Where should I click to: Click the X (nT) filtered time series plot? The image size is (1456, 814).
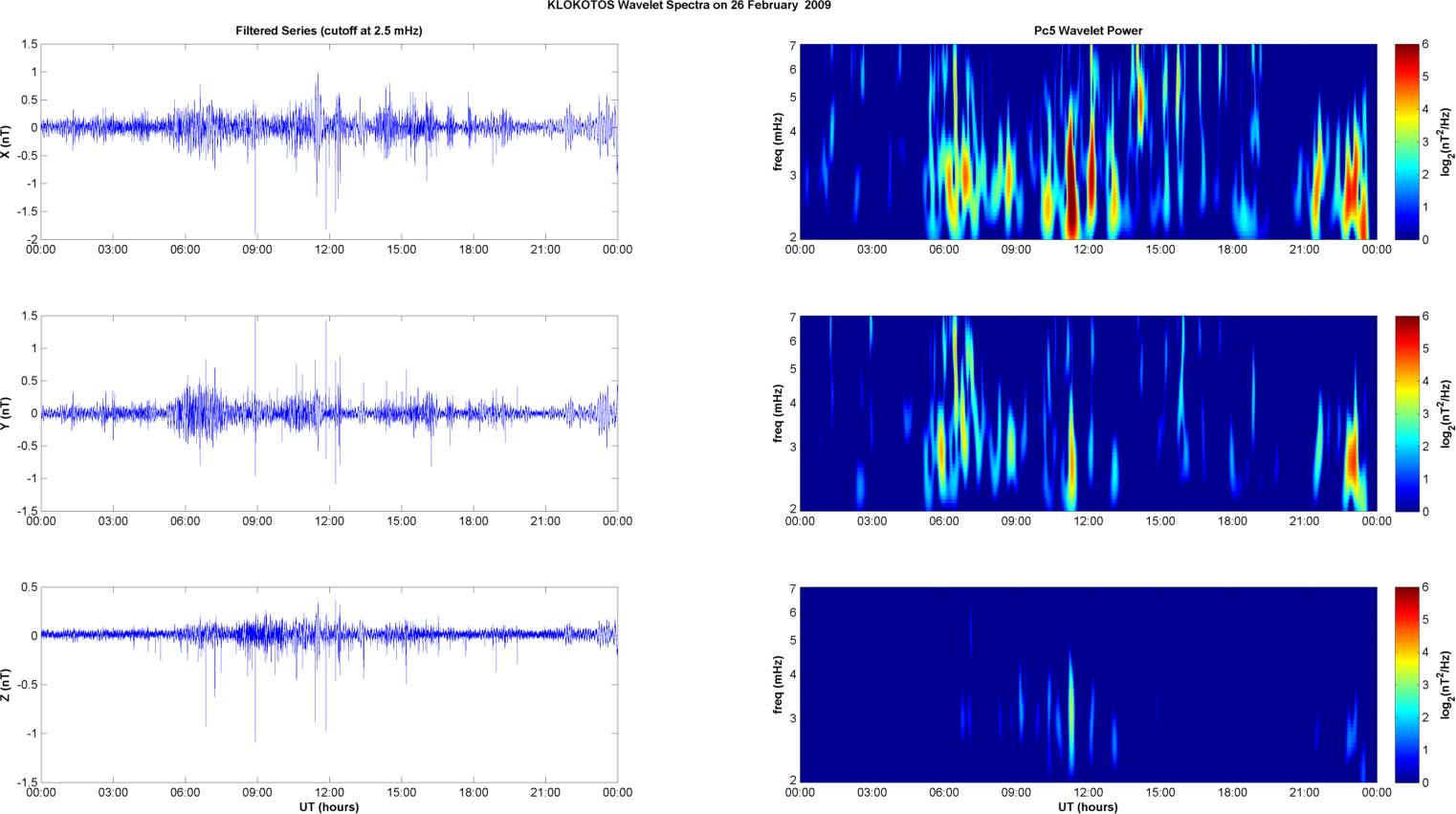[329, 142]
